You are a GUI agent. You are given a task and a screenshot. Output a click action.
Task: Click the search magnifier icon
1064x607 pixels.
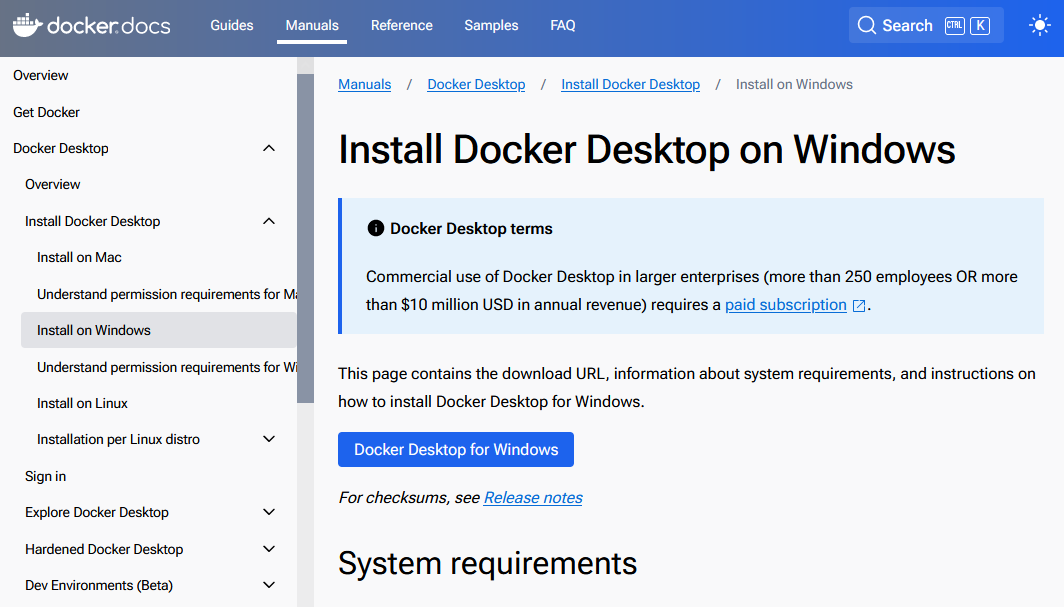point(867,26)
